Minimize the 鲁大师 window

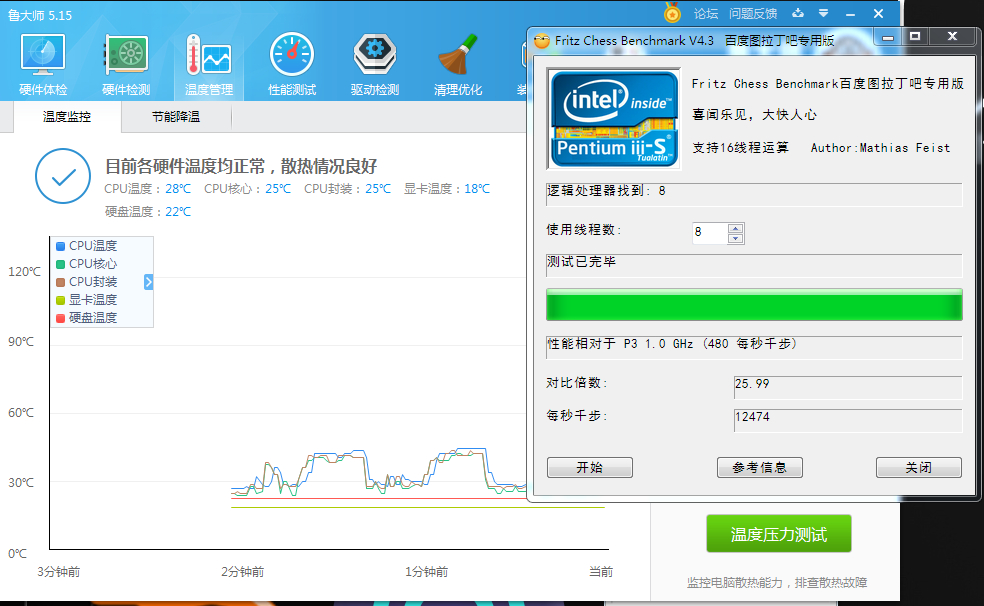point(850,14)
